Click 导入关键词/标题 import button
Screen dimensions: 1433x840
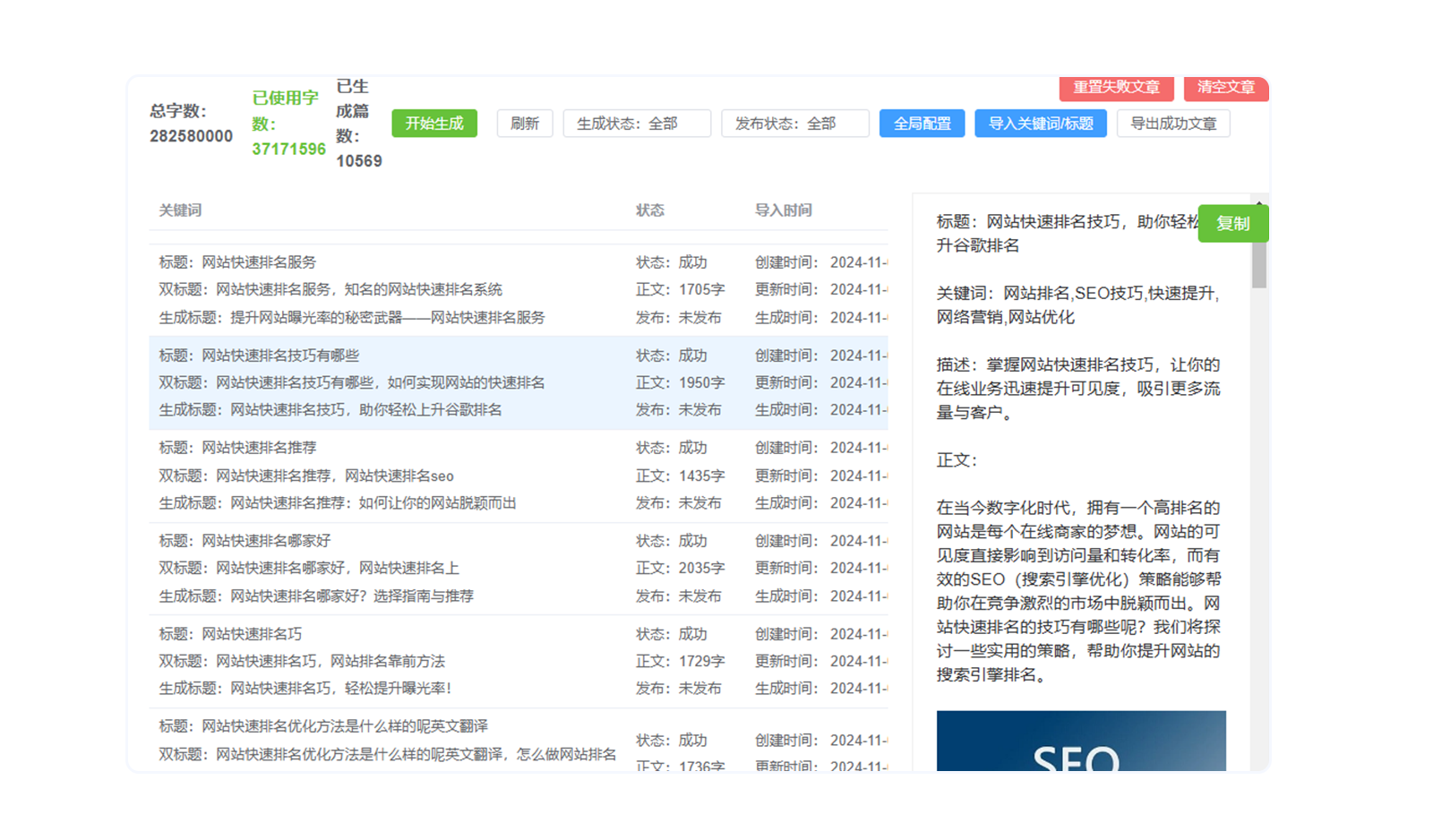1040,124
